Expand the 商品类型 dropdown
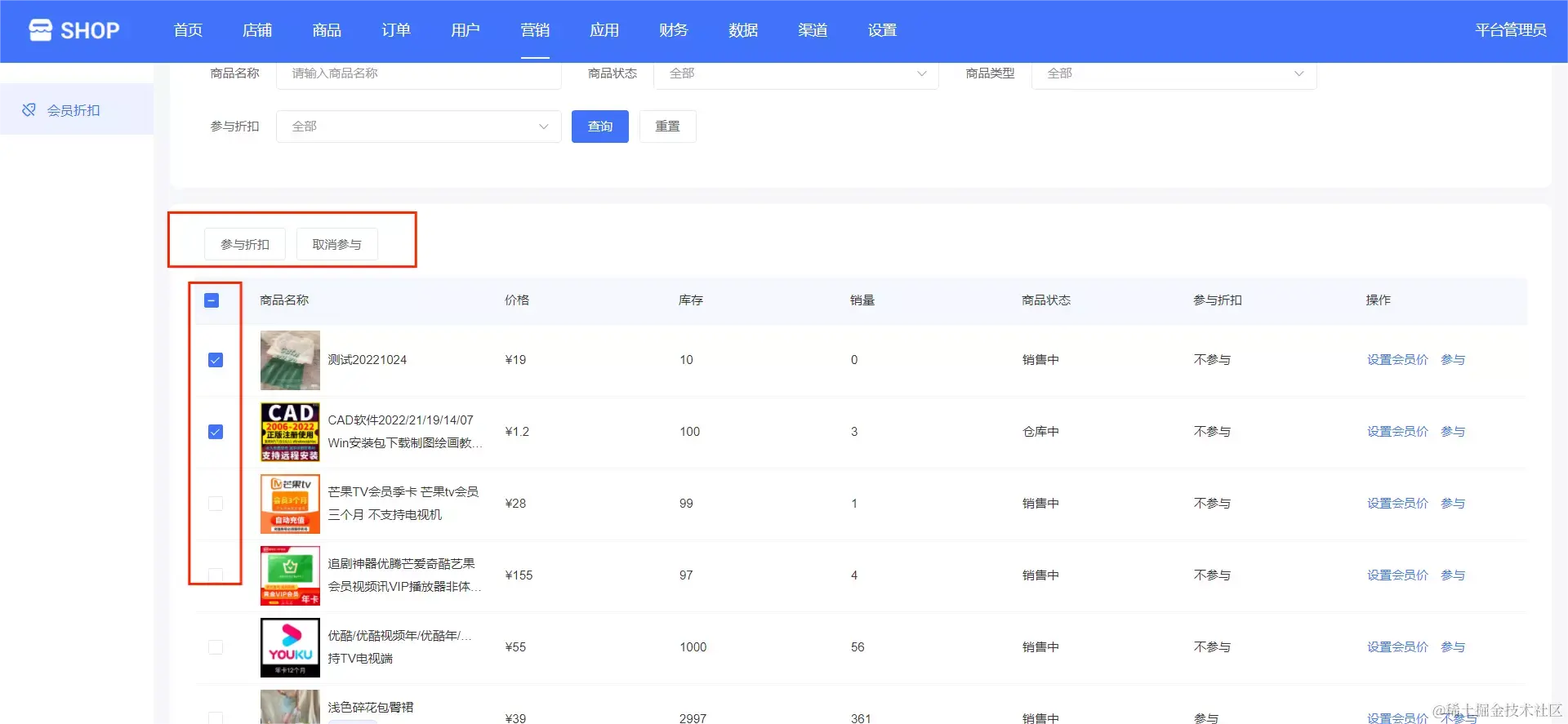Viewport: 1568px width, 724px height. (1174, 73)
